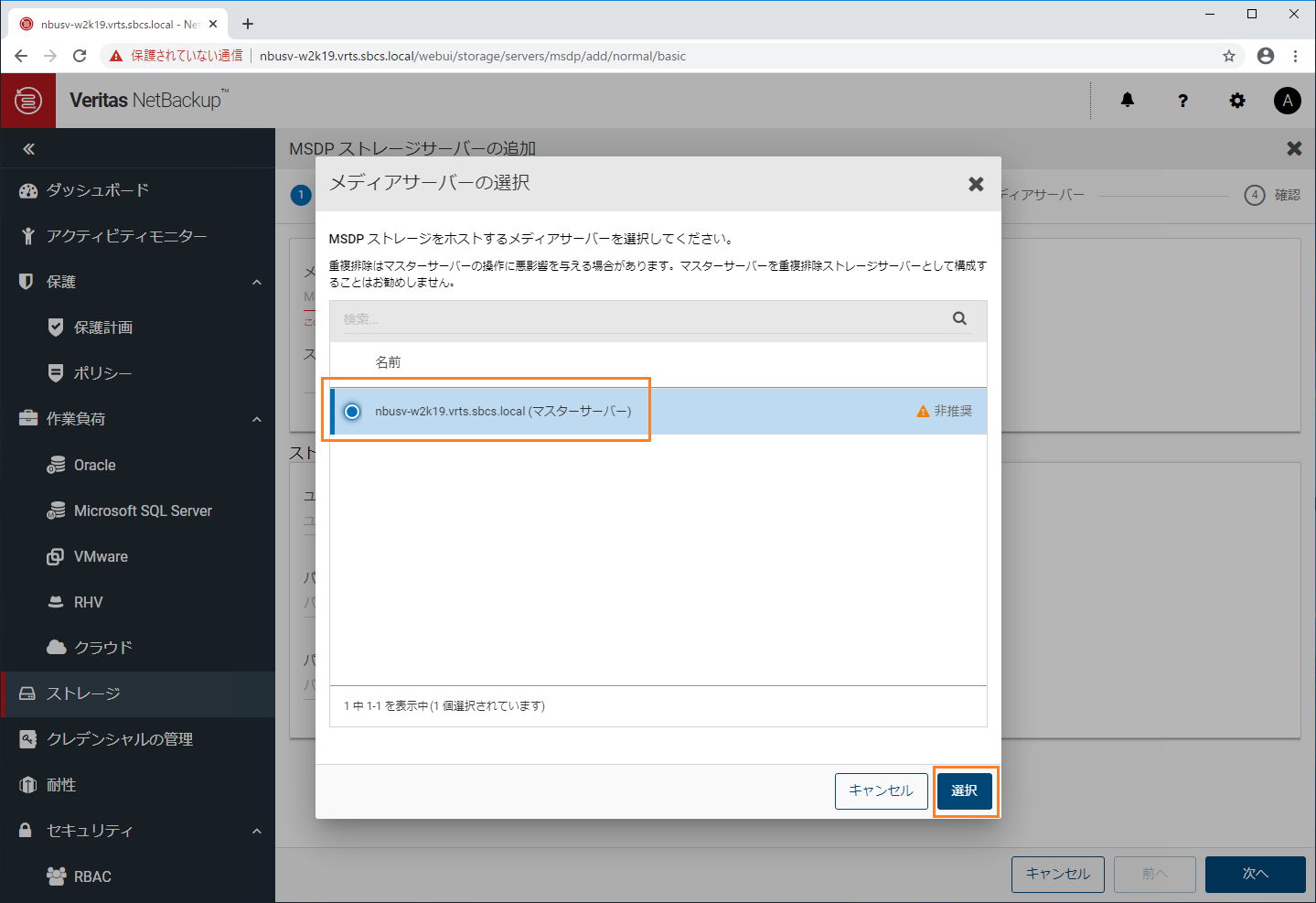Click wizard step 4 確認
Screen dimensions: 1316x903
click(1272, 195)
